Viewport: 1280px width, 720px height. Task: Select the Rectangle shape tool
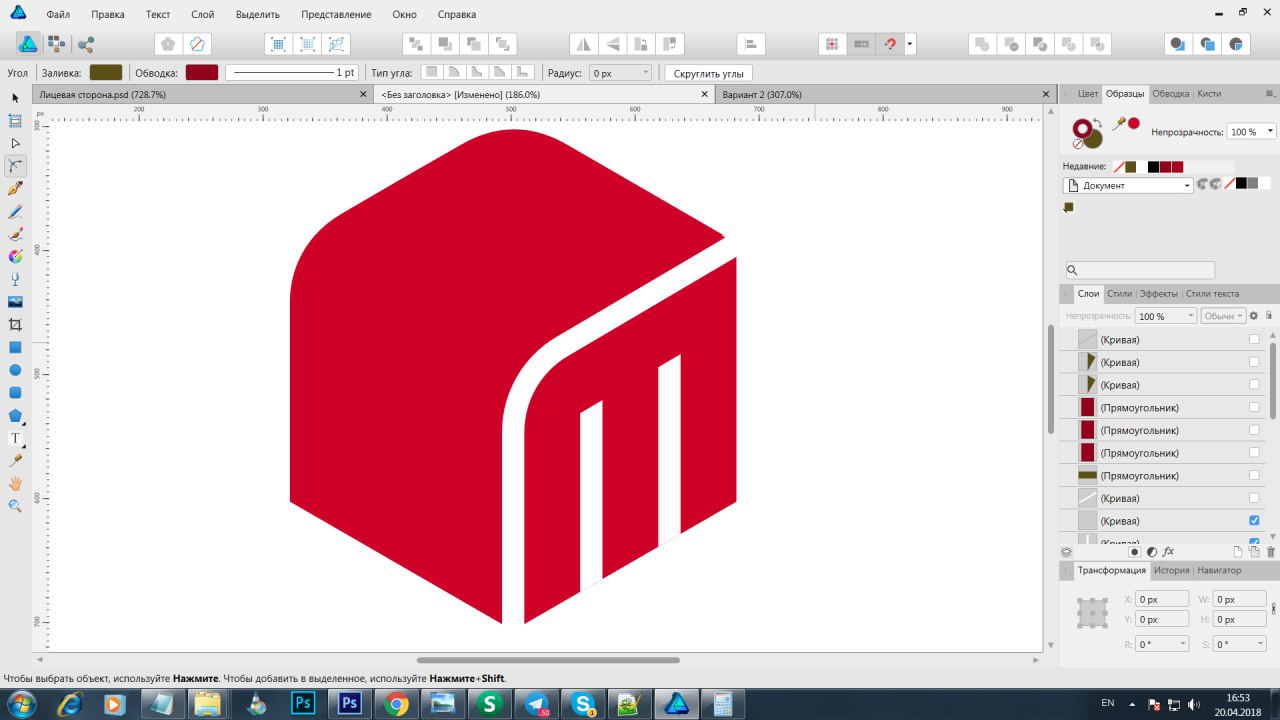tap(15, 347)
